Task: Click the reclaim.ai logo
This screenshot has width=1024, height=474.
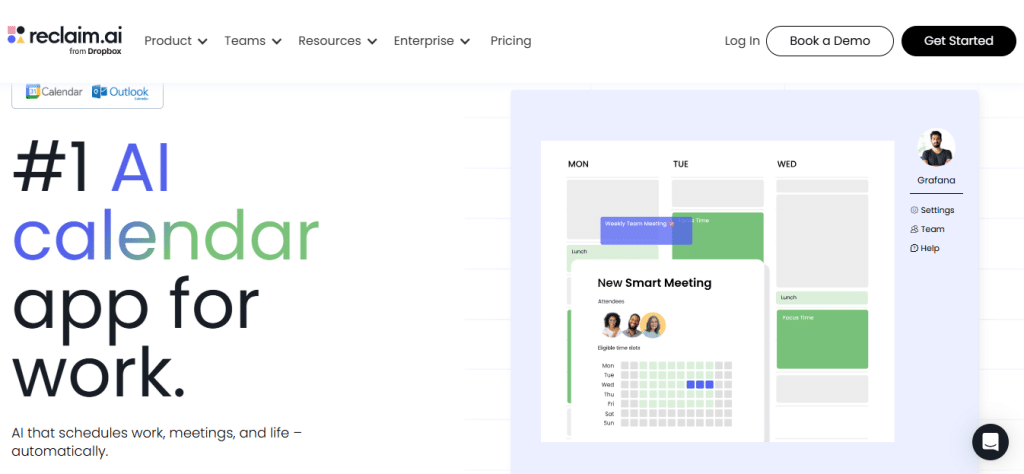Action: click(x=65, y=40)
